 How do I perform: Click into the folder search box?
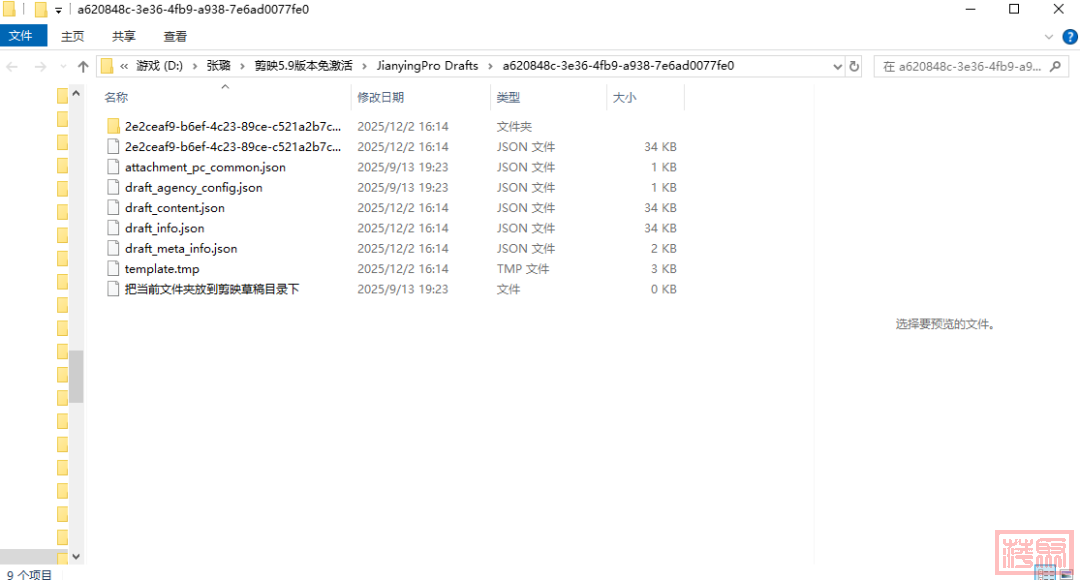click(958, 67)
